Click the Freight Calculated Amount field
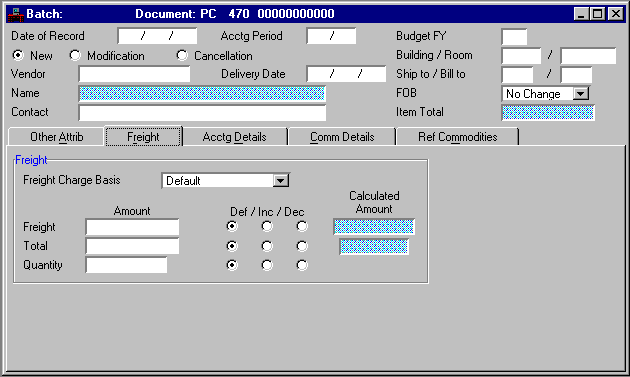 [374, 227]
